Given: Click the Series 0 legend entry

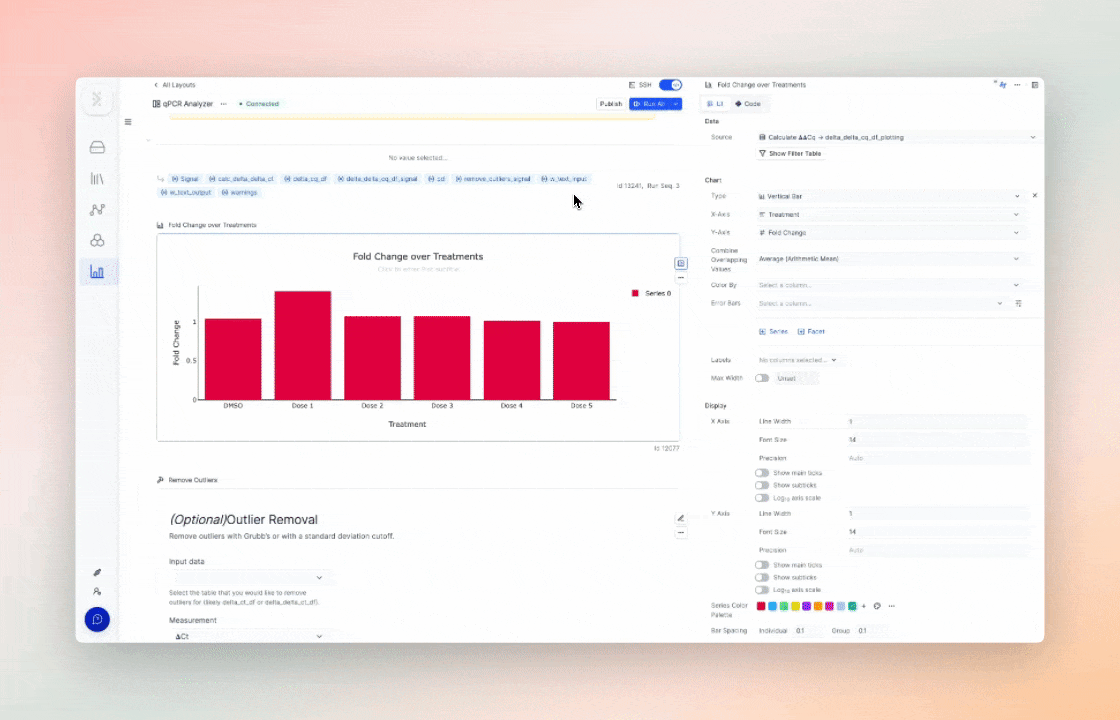Looking at the screenshot, I should (651, 294).
